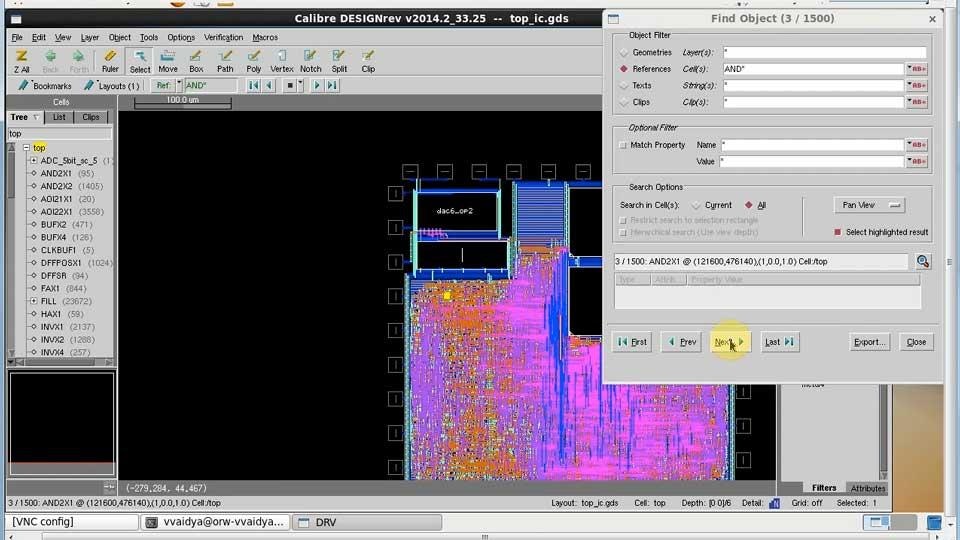Click the Calibre window menu icon
960x540 pixels.
(x=17, y=19)
